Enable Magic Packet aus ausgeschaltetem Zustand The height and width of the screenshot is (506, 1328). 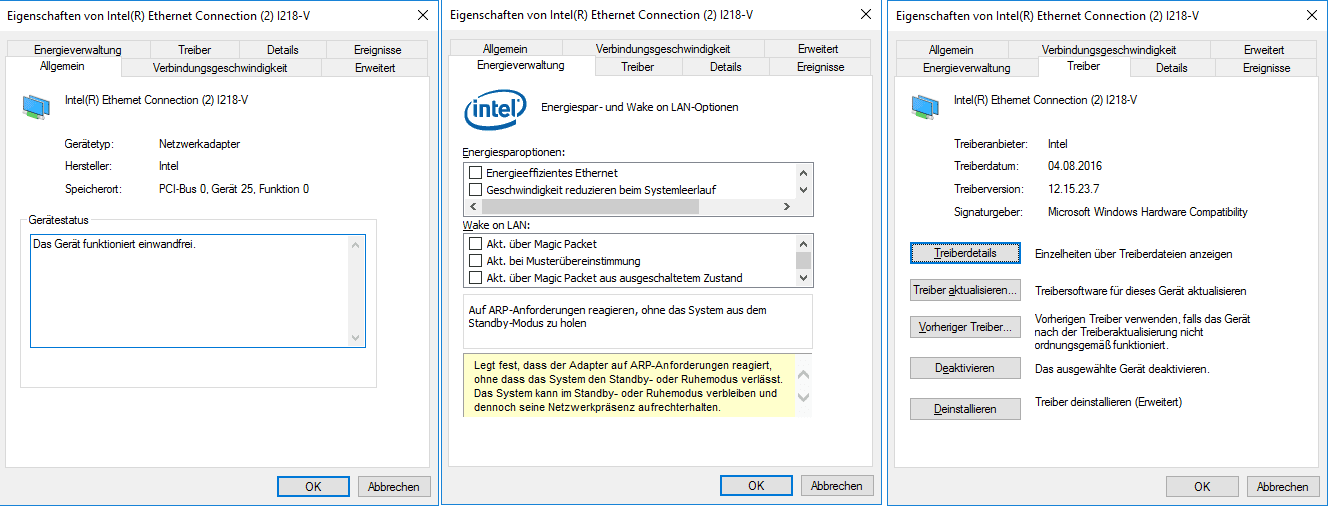476,278
